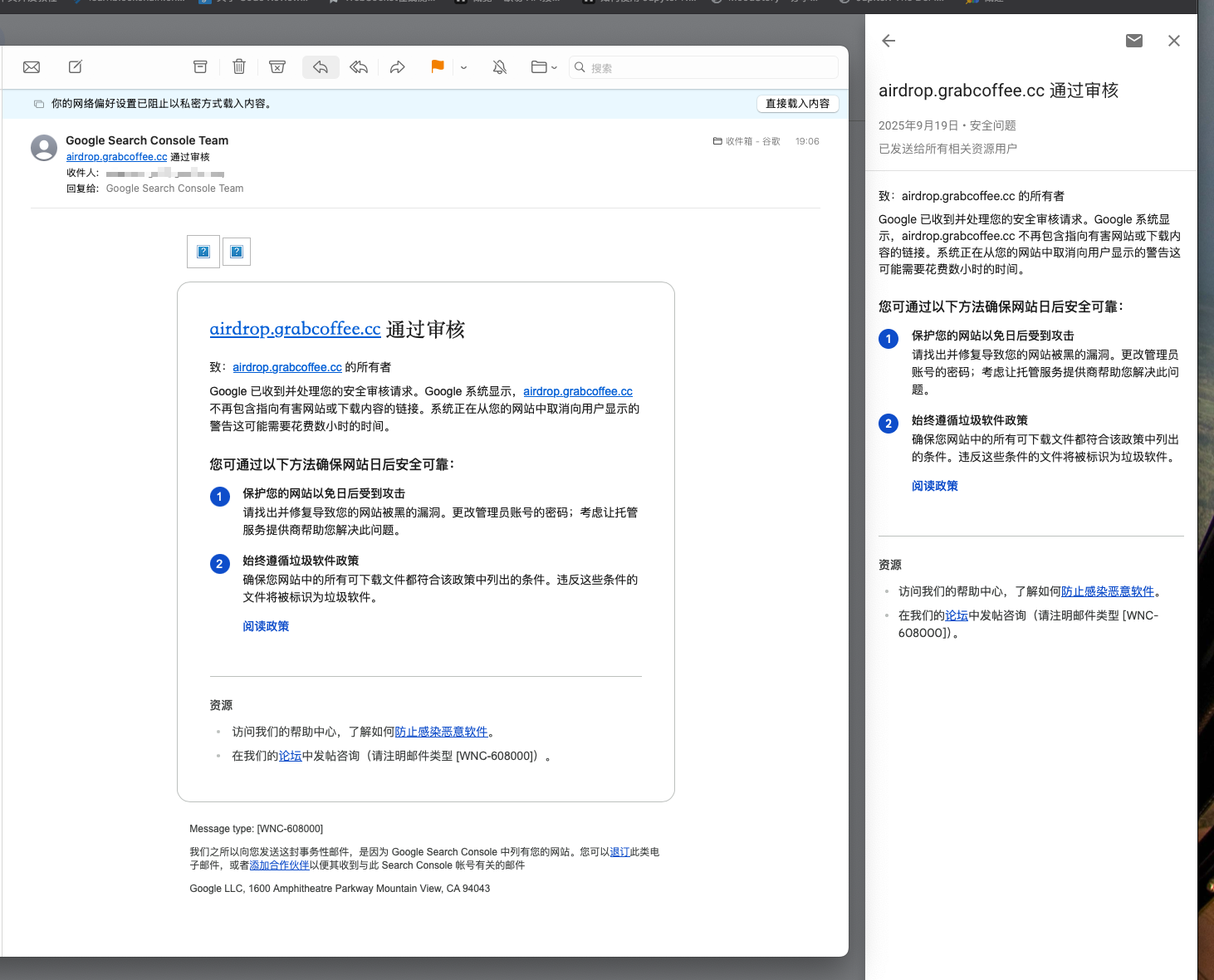The width and height of the screenshot is (1214, 980).
Task: Reply to the Google Search Console email
Action: click(321, 66)
